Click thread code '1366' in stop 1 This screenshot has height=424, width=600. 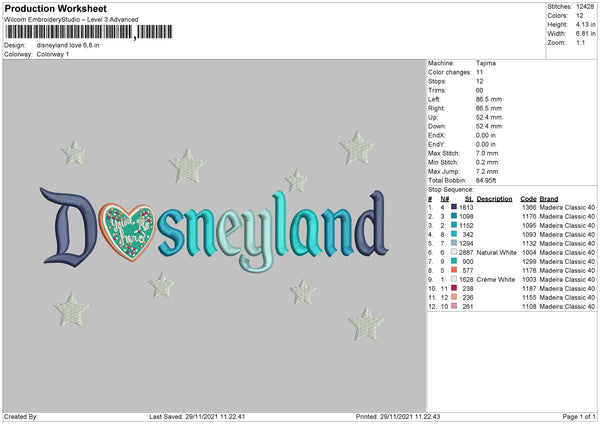click(x=529, y=207)
